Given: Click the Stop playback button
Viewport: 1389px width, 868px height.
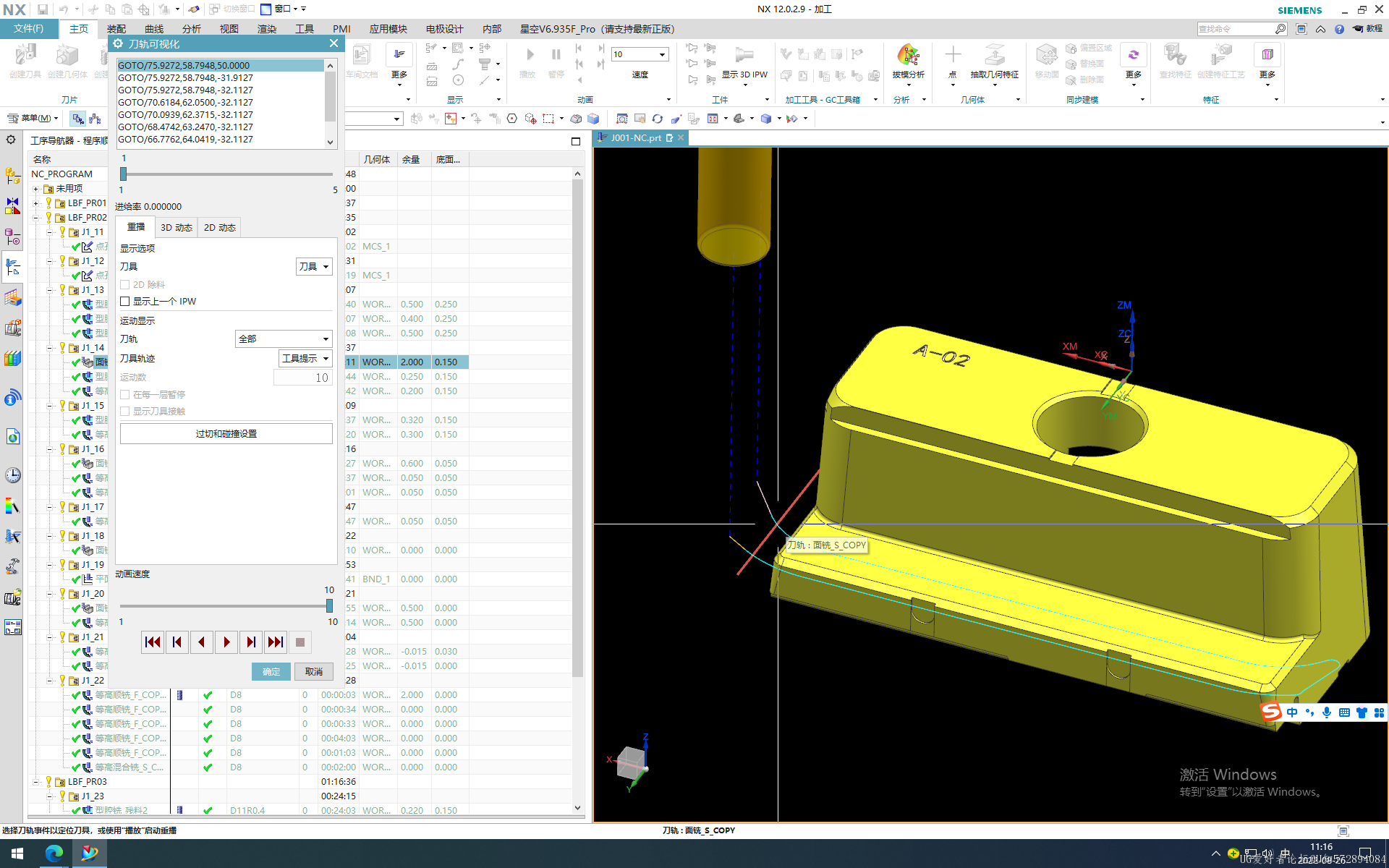Looking at the screenshot, I should [x=300, y=642].
